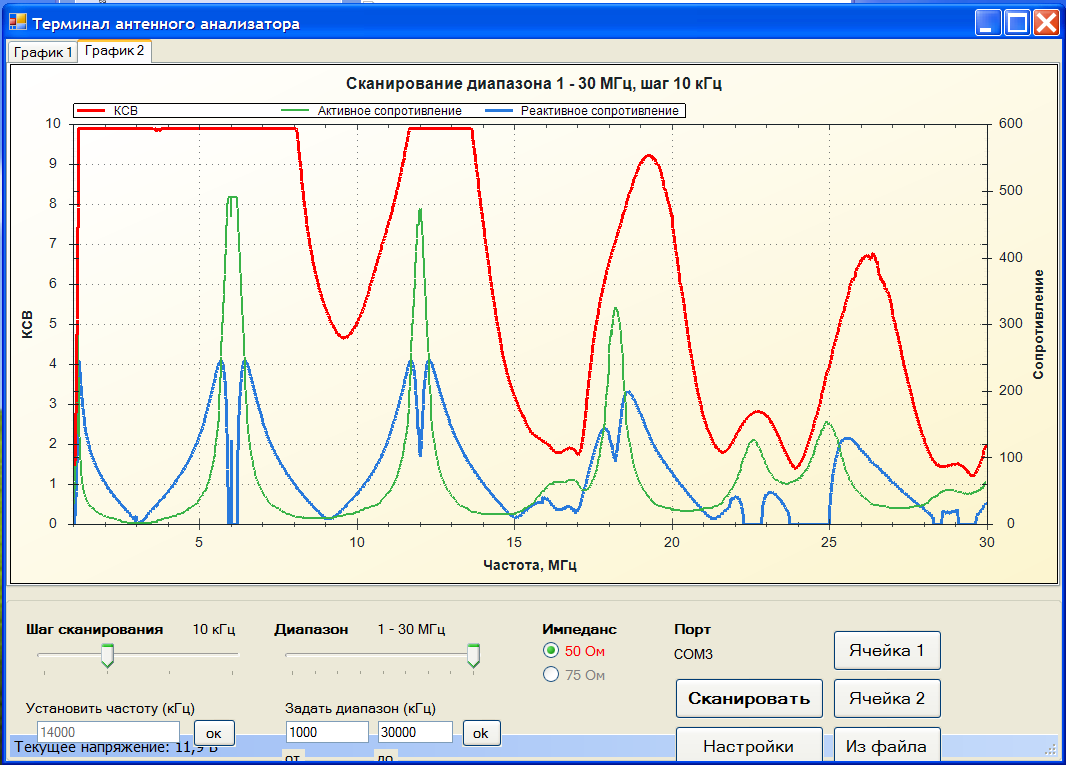Click the Шаг сканирования slider handle

[x=108, y=655]
